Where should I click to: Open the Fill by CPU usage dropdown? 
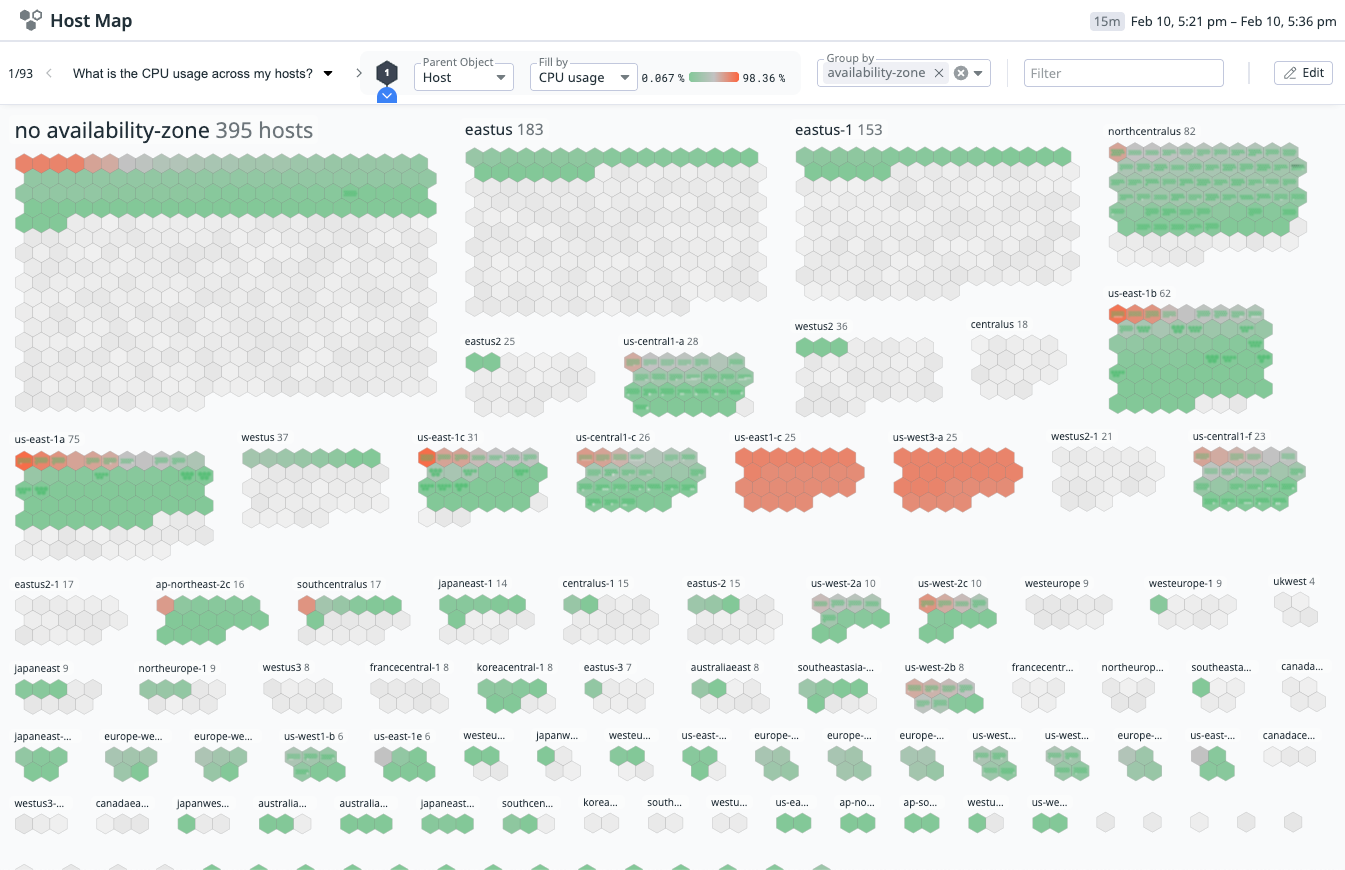click(583, 77)
